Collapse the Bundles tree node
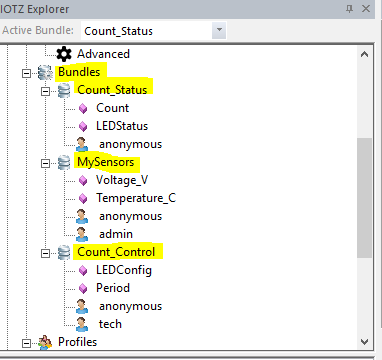Image resolution: width=382 pixels, height=360 pixels. 26,73
